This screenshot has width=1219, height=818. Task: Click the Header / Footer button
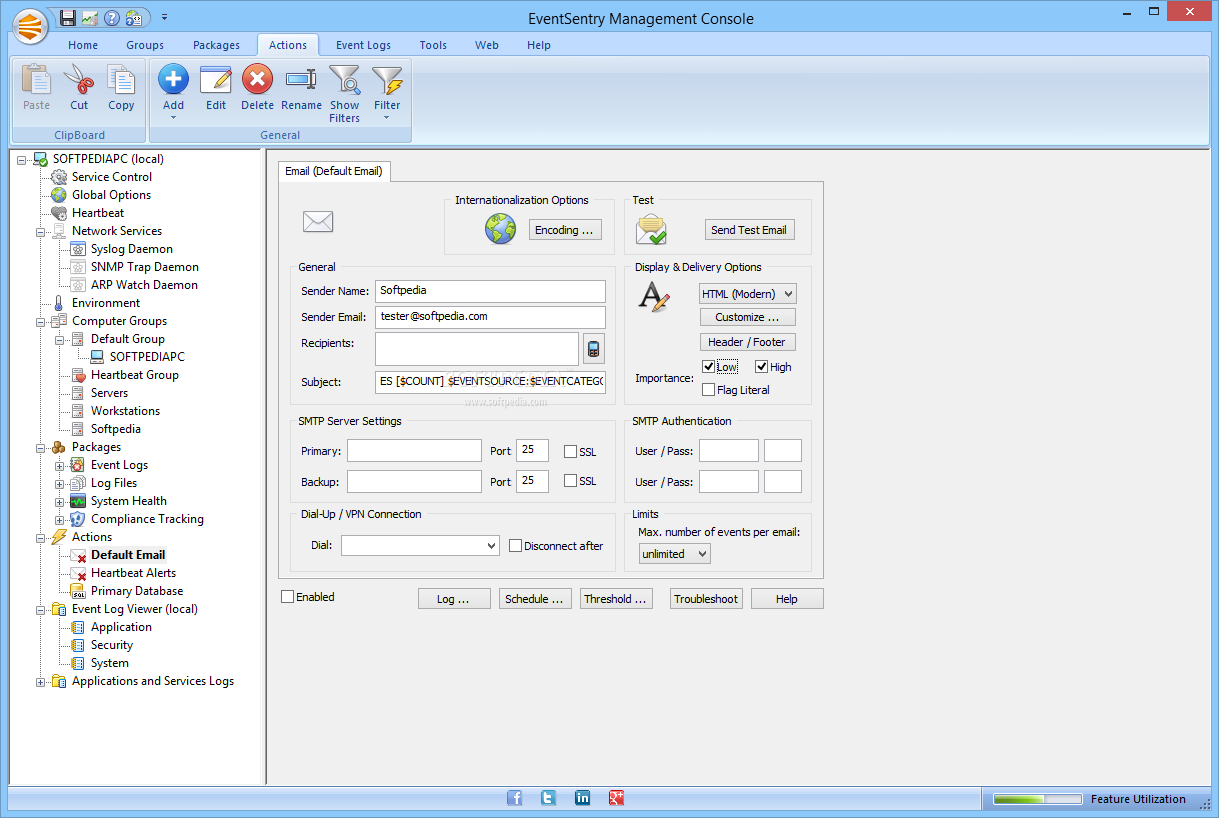(748, 342)
